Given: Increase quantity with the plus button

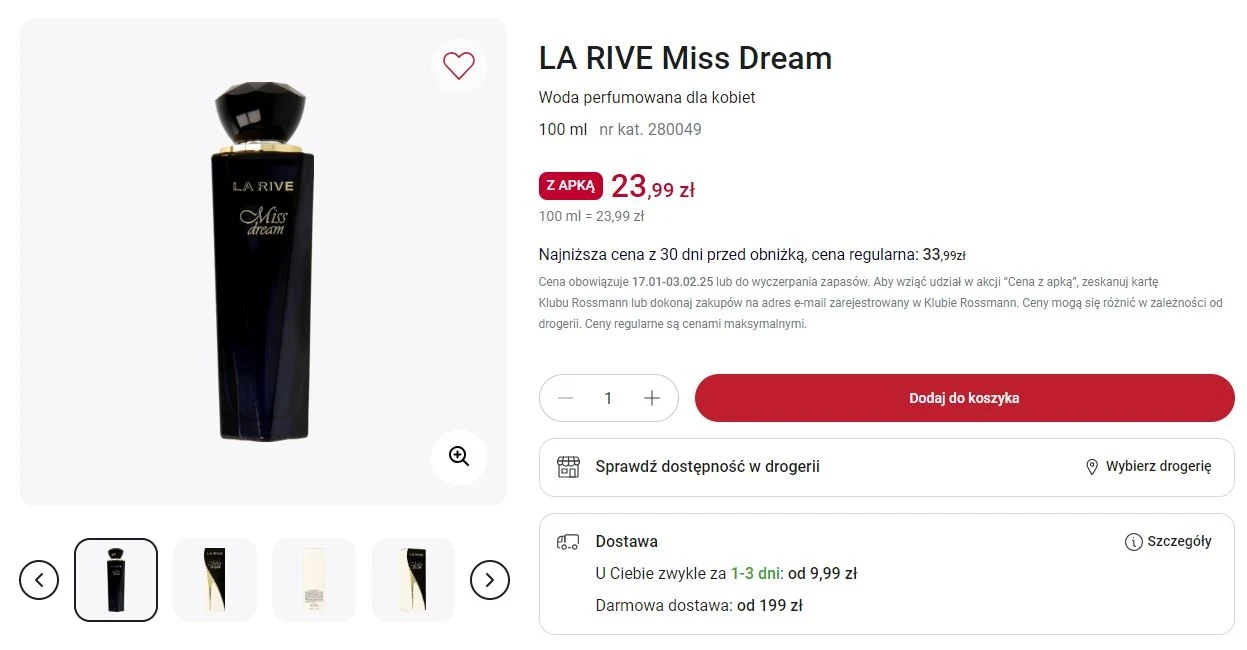Looking at the screenshot, I should (x=651, y=397).
